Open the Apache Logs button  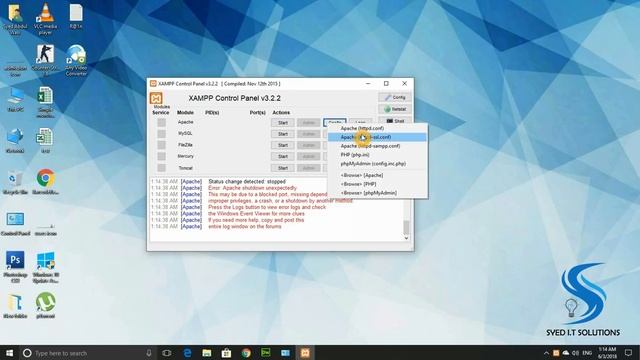tap(360, 122)
